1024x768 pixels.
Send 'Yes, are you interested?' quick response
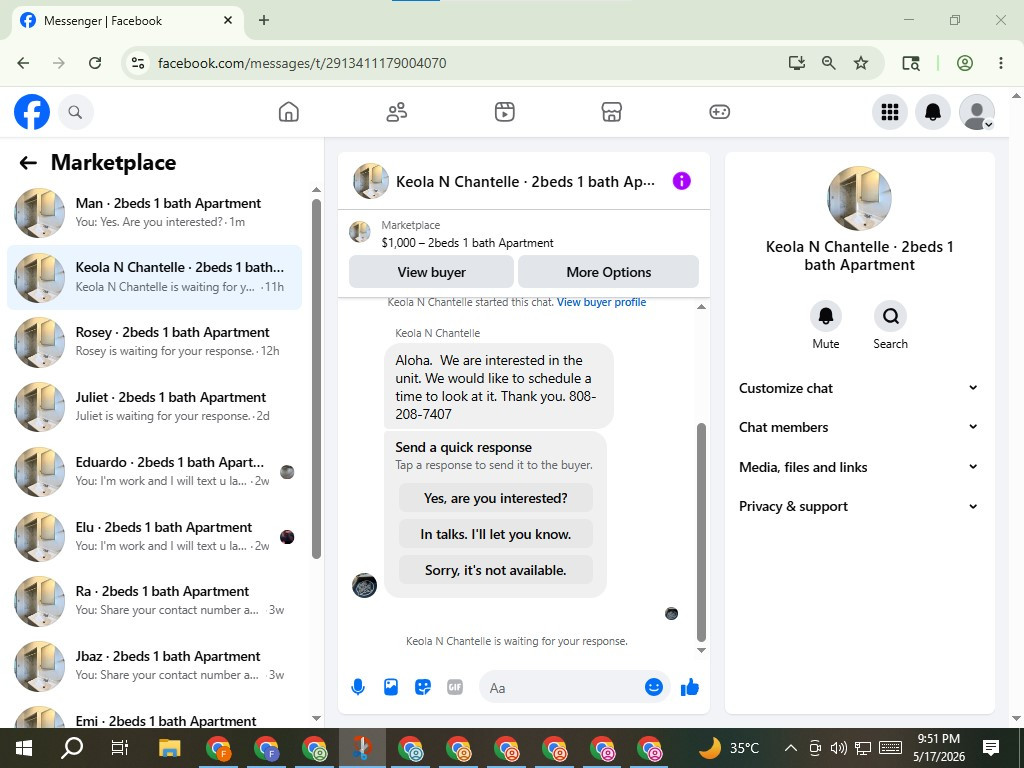(x=496, y=498)
